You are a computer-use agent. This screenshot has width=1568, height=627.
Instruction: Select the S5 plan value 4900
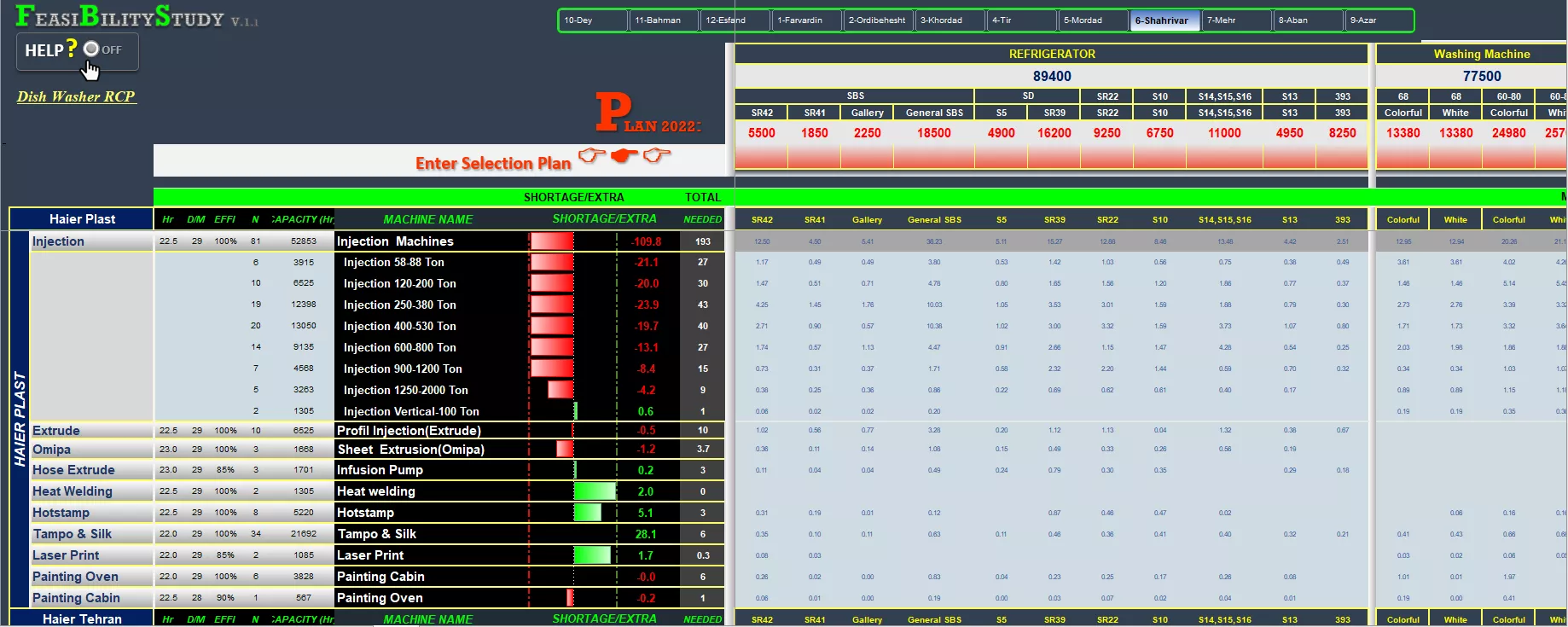click(x=1002, y=133)
